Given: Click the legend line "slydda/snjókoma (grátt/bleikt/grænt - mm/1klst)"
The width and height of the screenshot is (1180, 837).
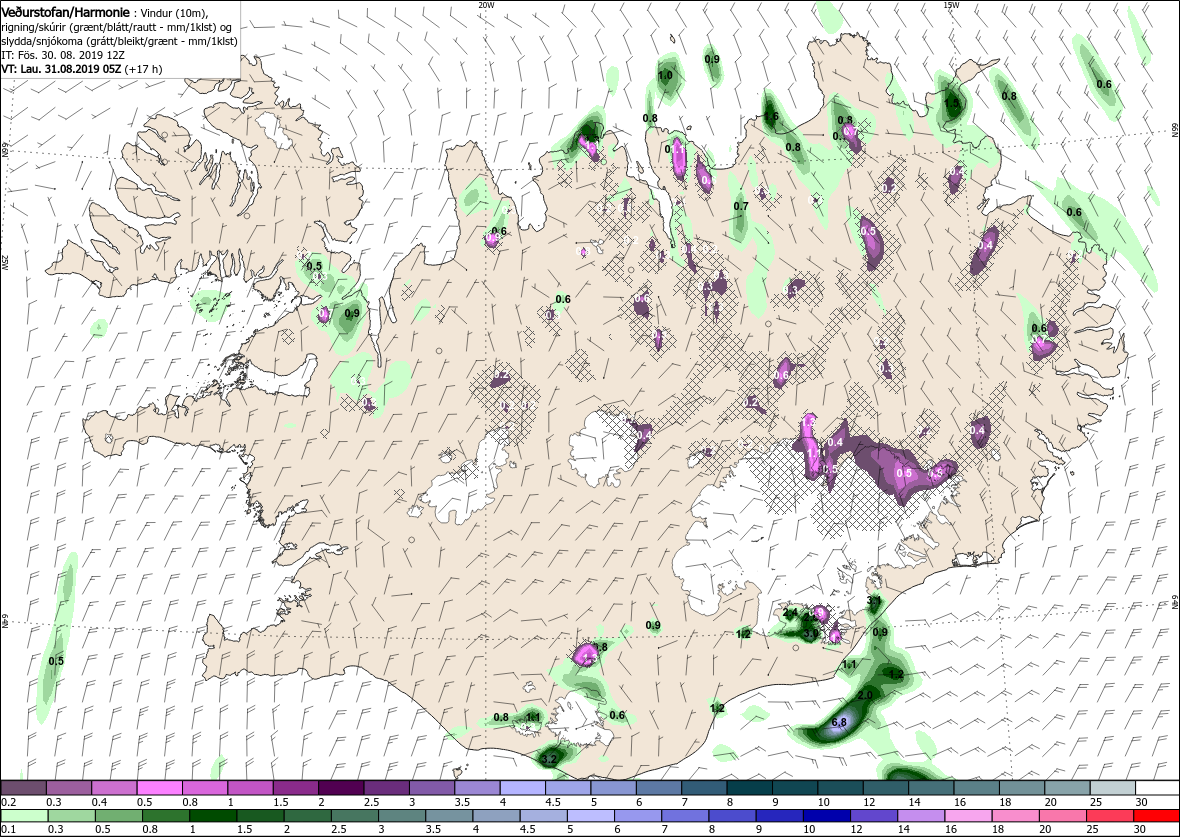Looking at the screenshot, I should pos(120,41).
